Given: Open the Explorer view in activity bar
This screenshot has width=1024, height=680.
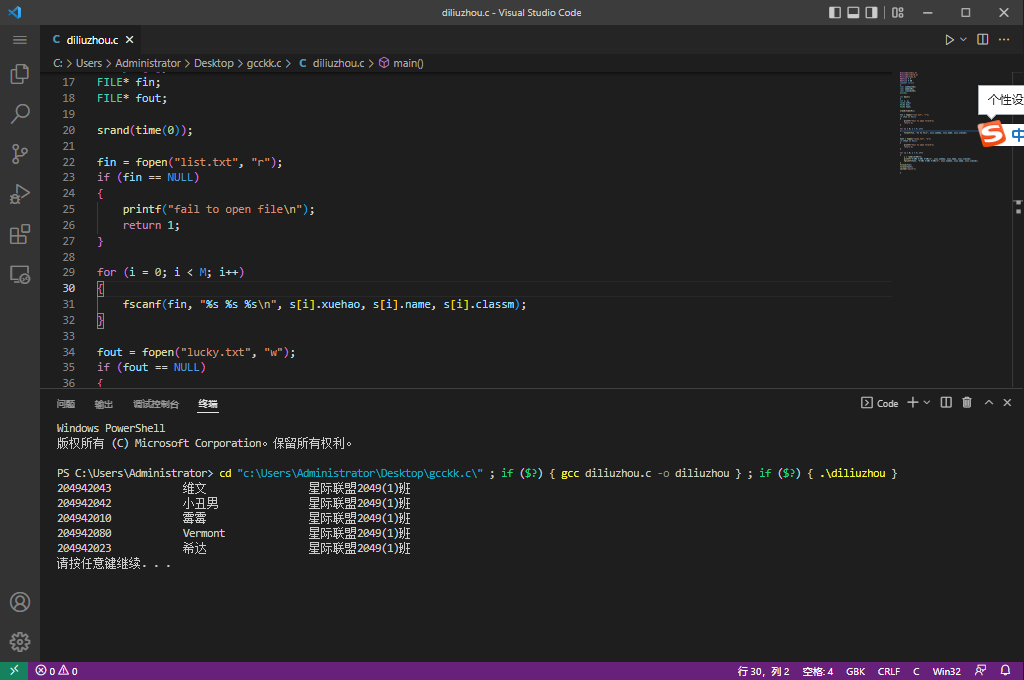Looking at the screenshot, I should (x=19, y=74).
